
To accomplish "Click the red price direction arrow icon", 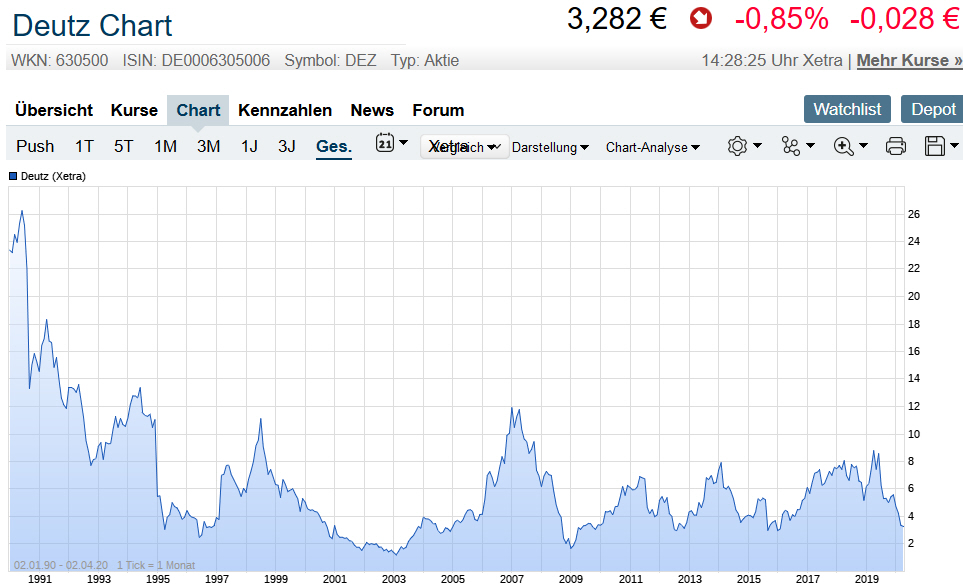I will [700, 18].
